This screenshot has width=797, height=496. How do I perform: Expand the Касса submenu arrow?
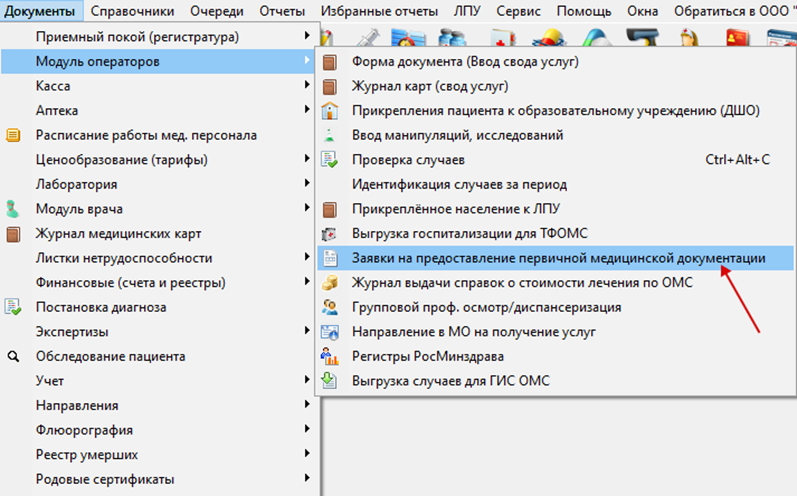click(307, 84)
